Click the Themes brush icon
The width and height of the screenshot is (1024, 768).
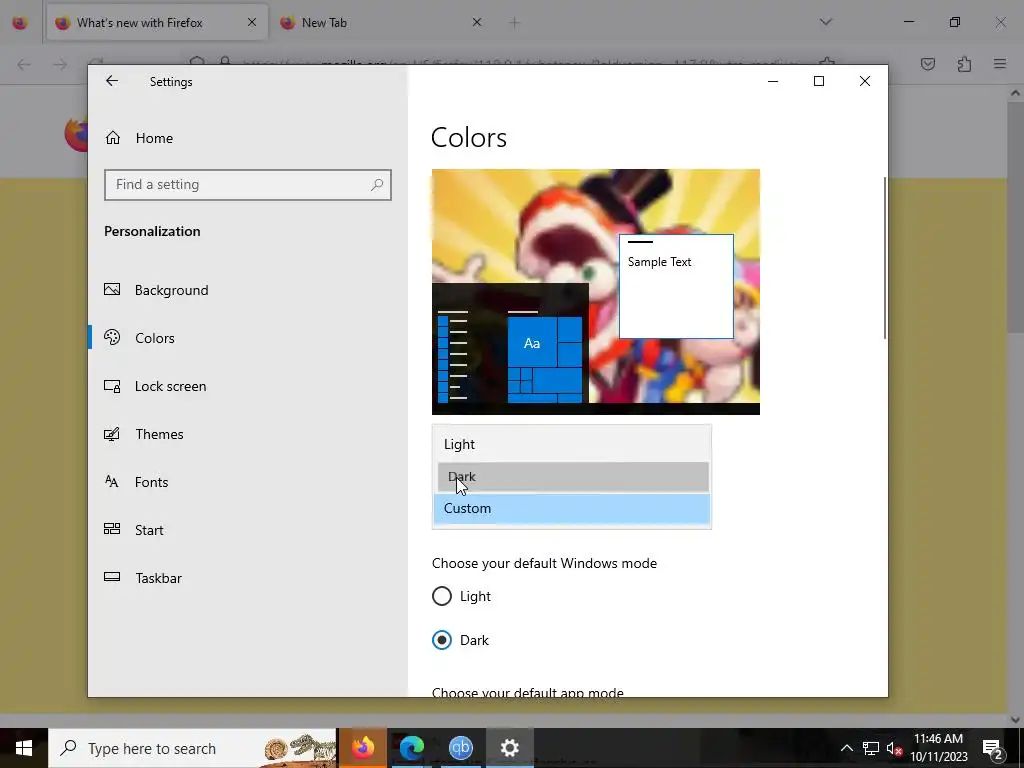[112, 434]
